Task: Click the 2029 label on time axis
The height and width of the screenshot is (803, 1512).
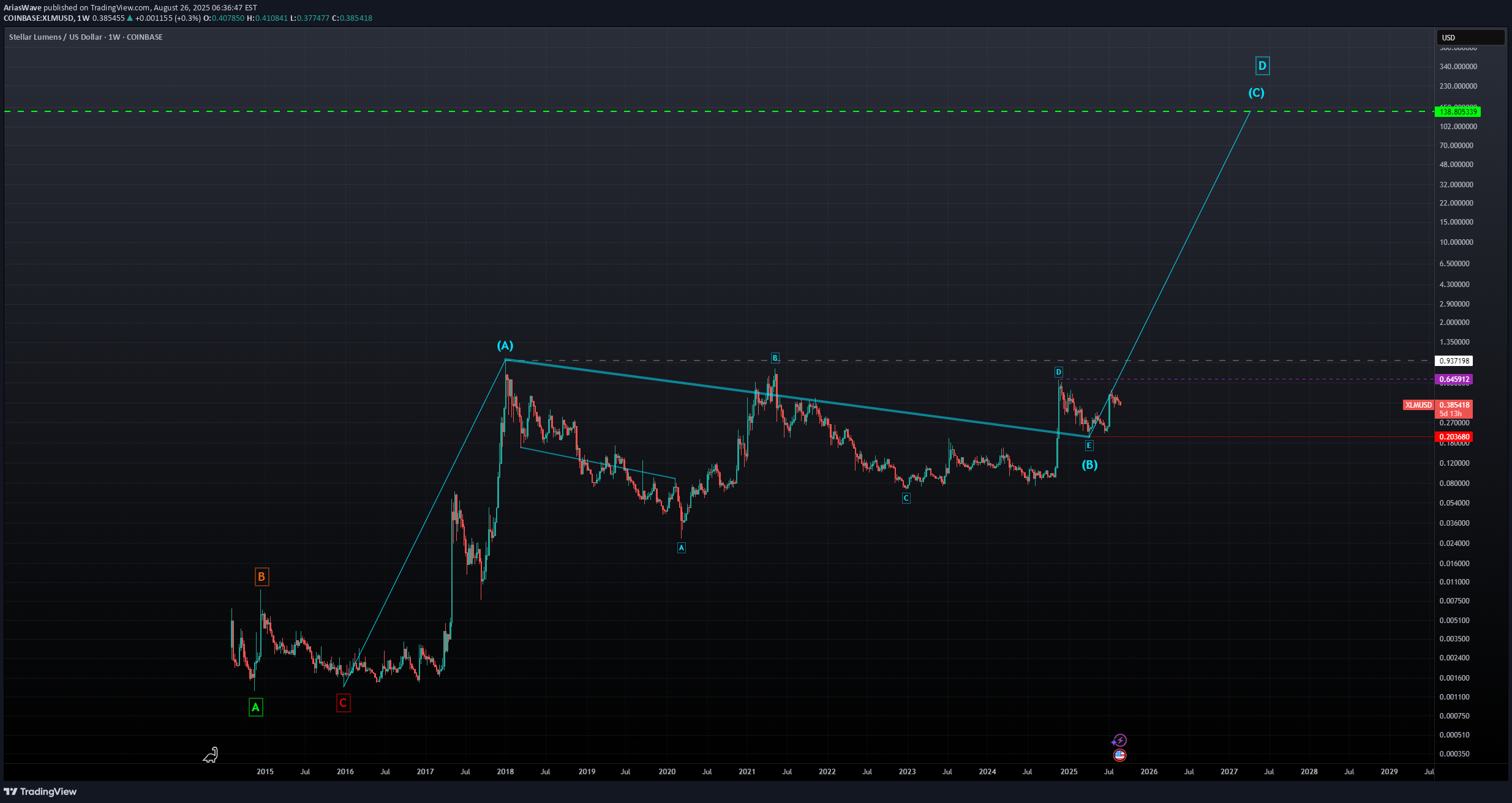Action: pyautogui.click(x=1390, y=772)
